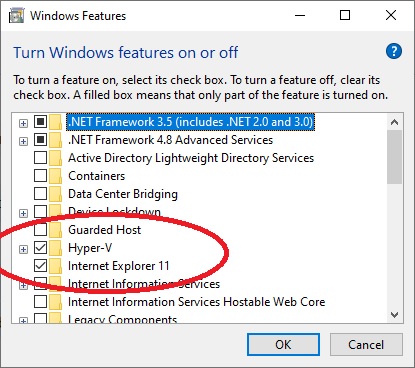This screenshot has width=415, height=368.
Task: Confirm changes with the OK button
Action: tap(283, 344)
